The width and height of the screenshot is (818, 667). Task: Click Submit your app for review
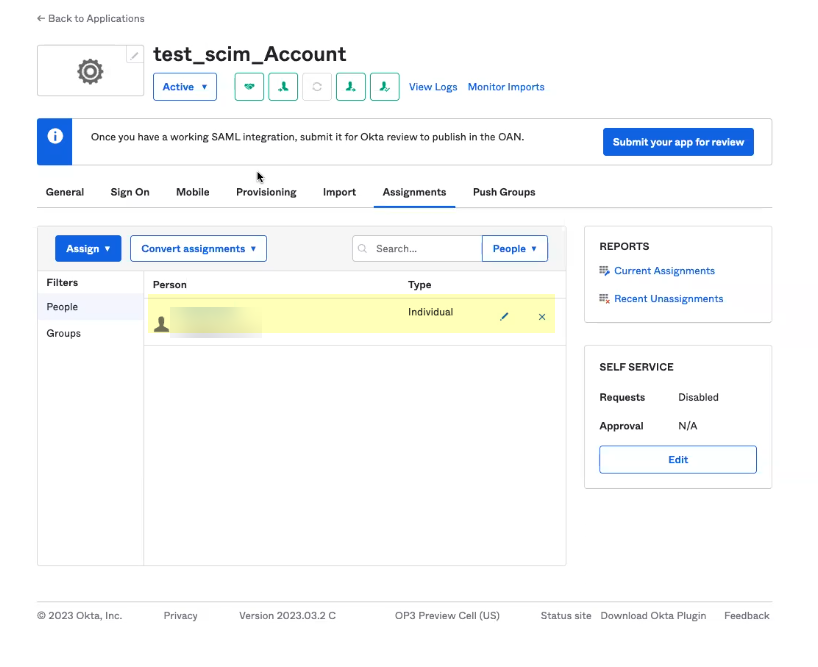tap(678, 142)
